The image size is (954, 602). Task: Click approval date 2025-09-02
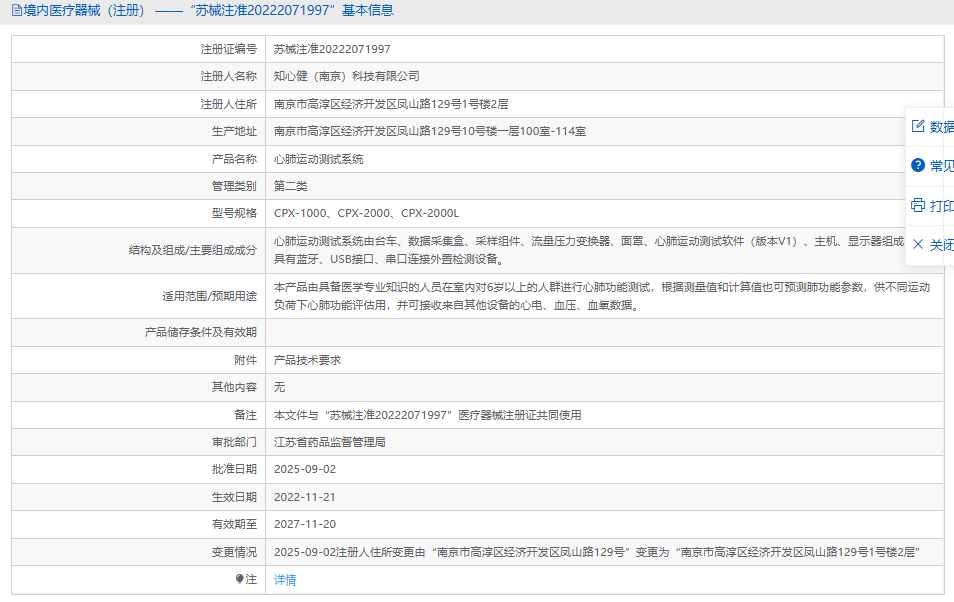coord(305,469)
